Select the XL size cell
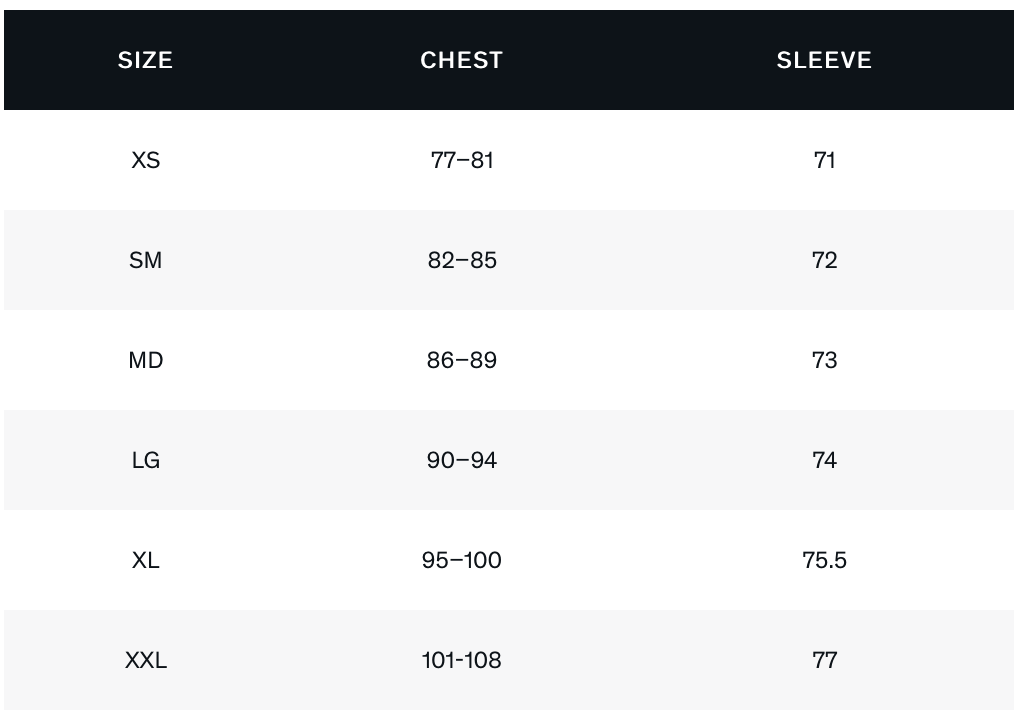Viewport: 1022px width, 720px height. (145, 560)
